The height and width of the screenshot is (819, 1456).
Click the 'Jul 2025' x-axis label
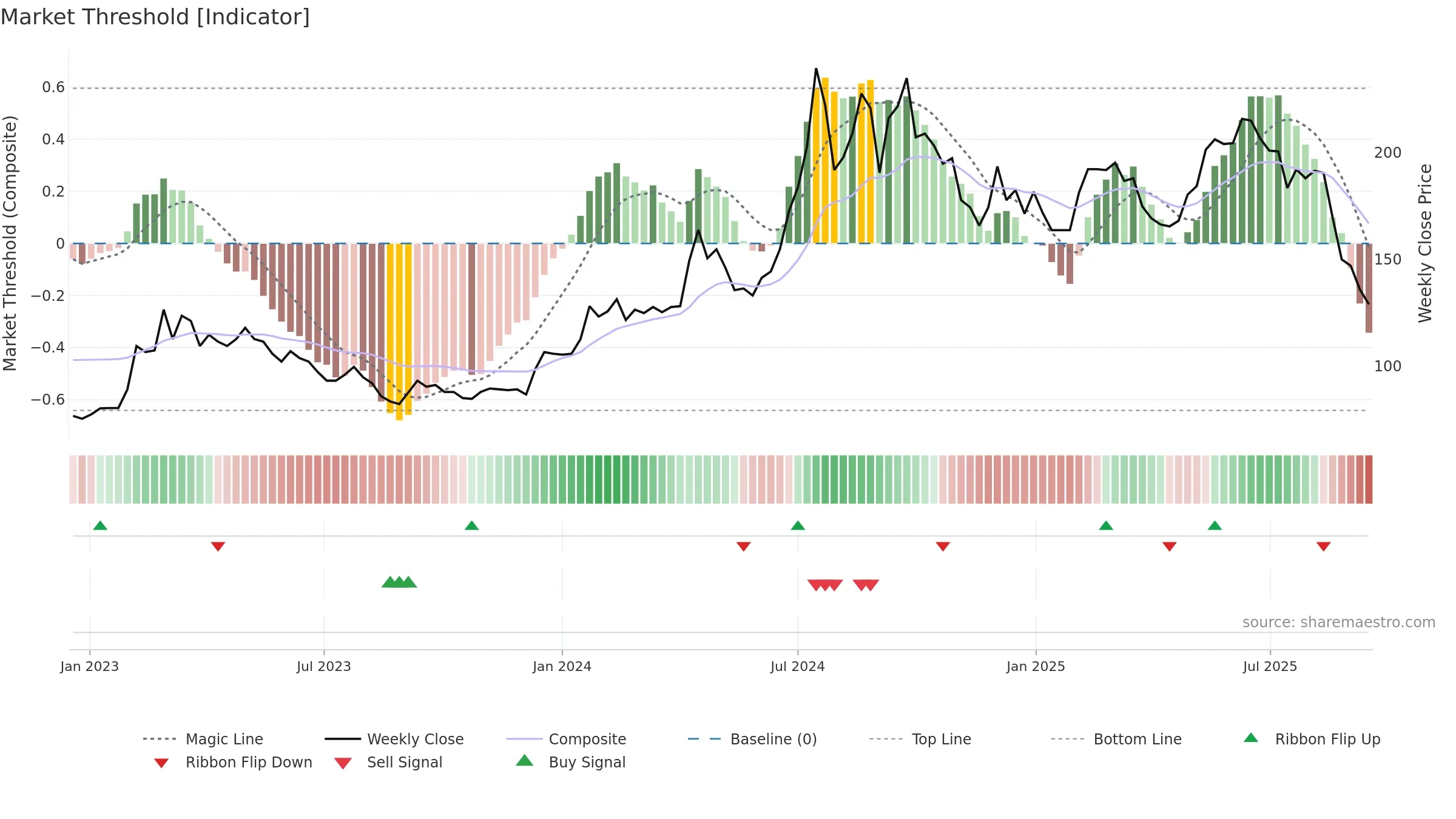pos(1270,667)
